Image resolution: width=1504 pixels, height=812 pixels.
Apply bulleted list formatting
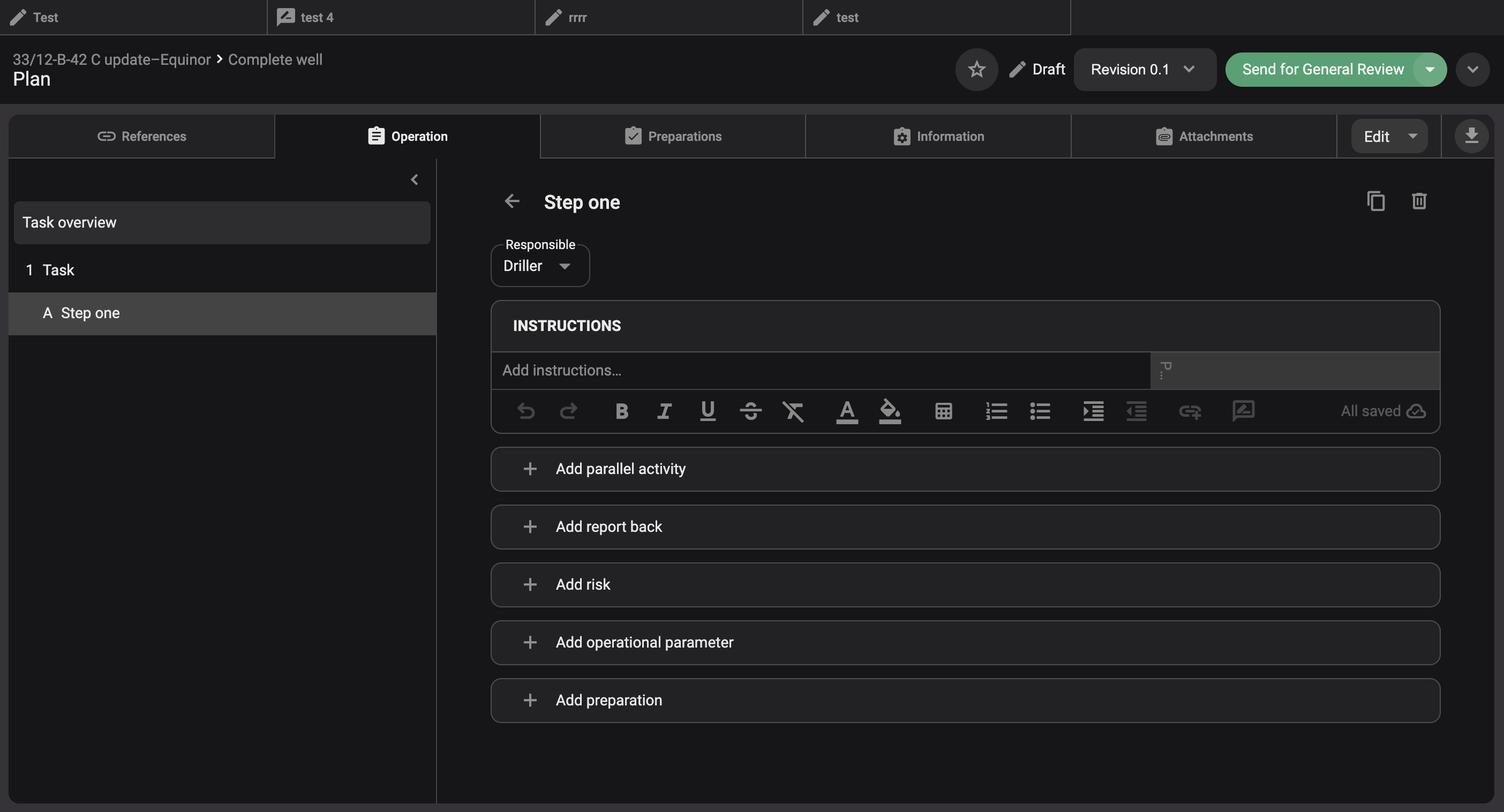click(1040, 411)
